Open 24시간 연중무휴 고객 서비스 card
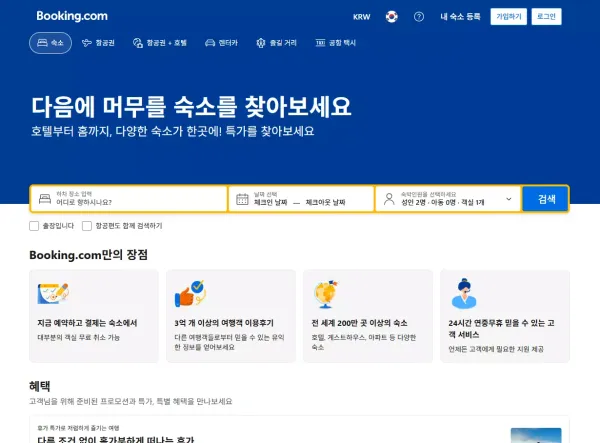 pyautogui.click(x=505, y=316)
